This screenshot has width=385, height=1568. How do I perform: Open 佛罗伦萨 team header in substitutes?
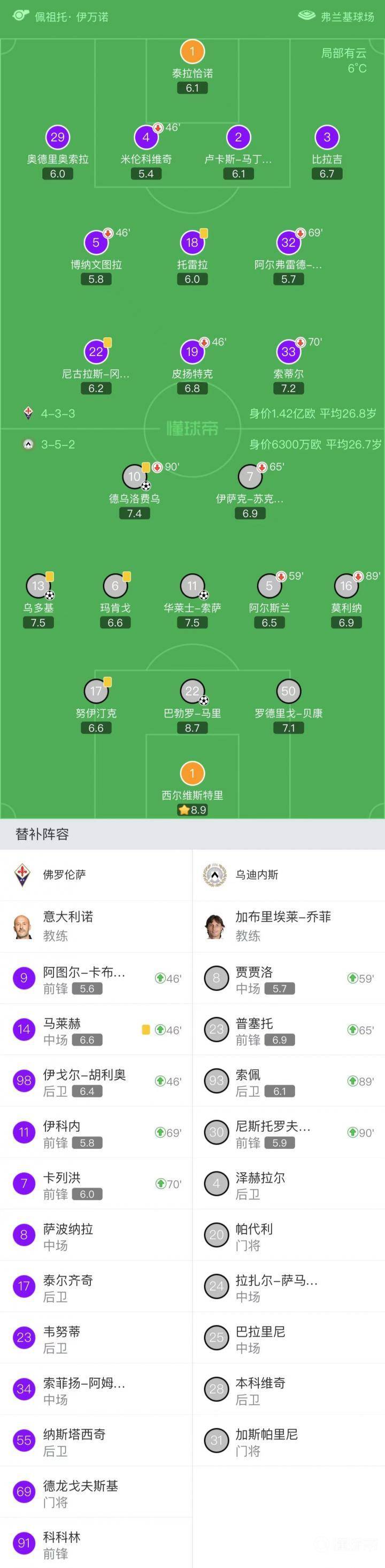[96, 875]
